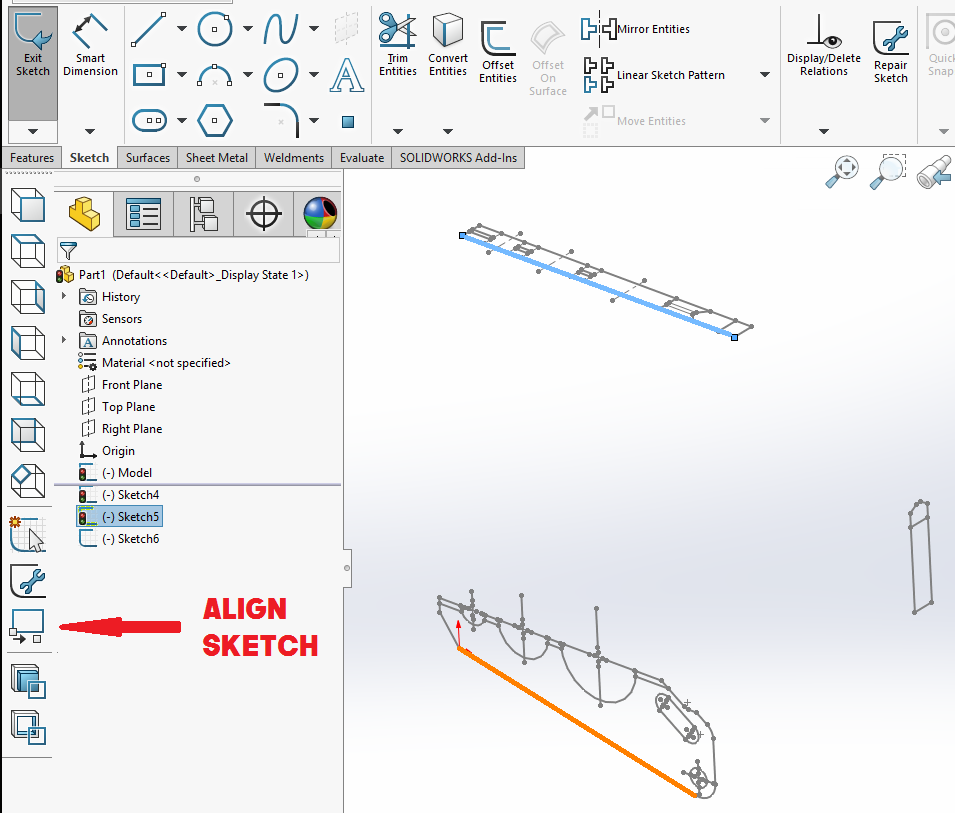955x813 pixels.
Task: Click Zoom to Area icon
Action: click(x=888, y=172)
